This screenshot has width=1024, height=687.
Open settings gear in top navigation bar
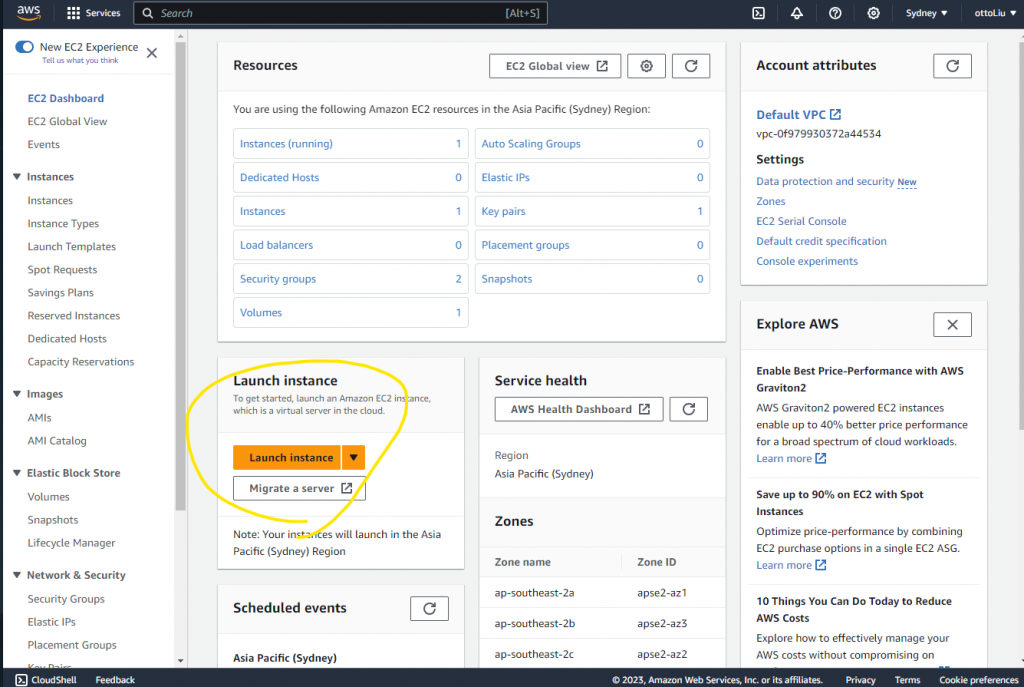click(873, 13)
